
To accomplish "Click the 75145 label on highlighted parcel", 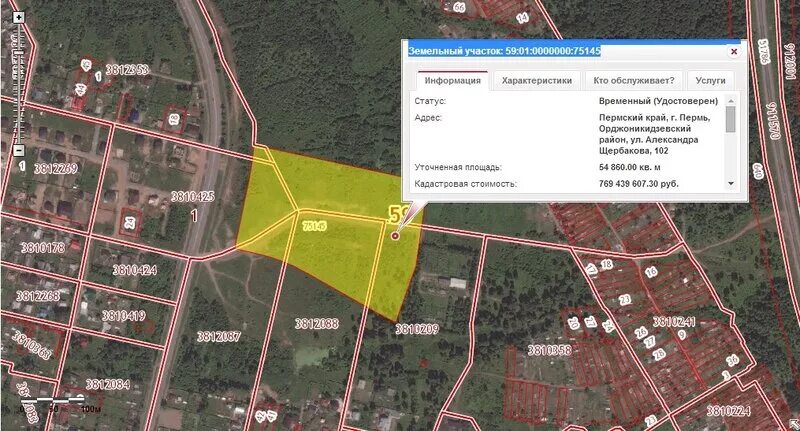I will [x=314, y=226].
